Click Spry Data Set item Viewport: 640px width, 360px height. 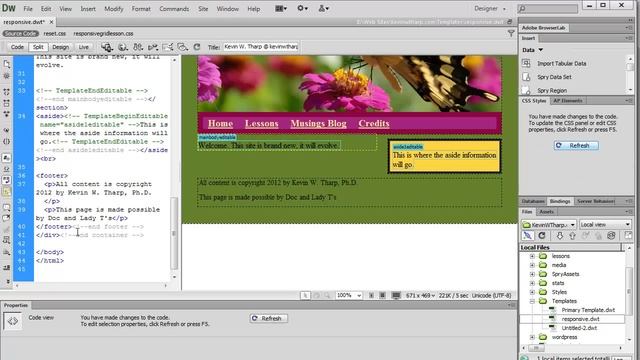click(x=554, y=77)
